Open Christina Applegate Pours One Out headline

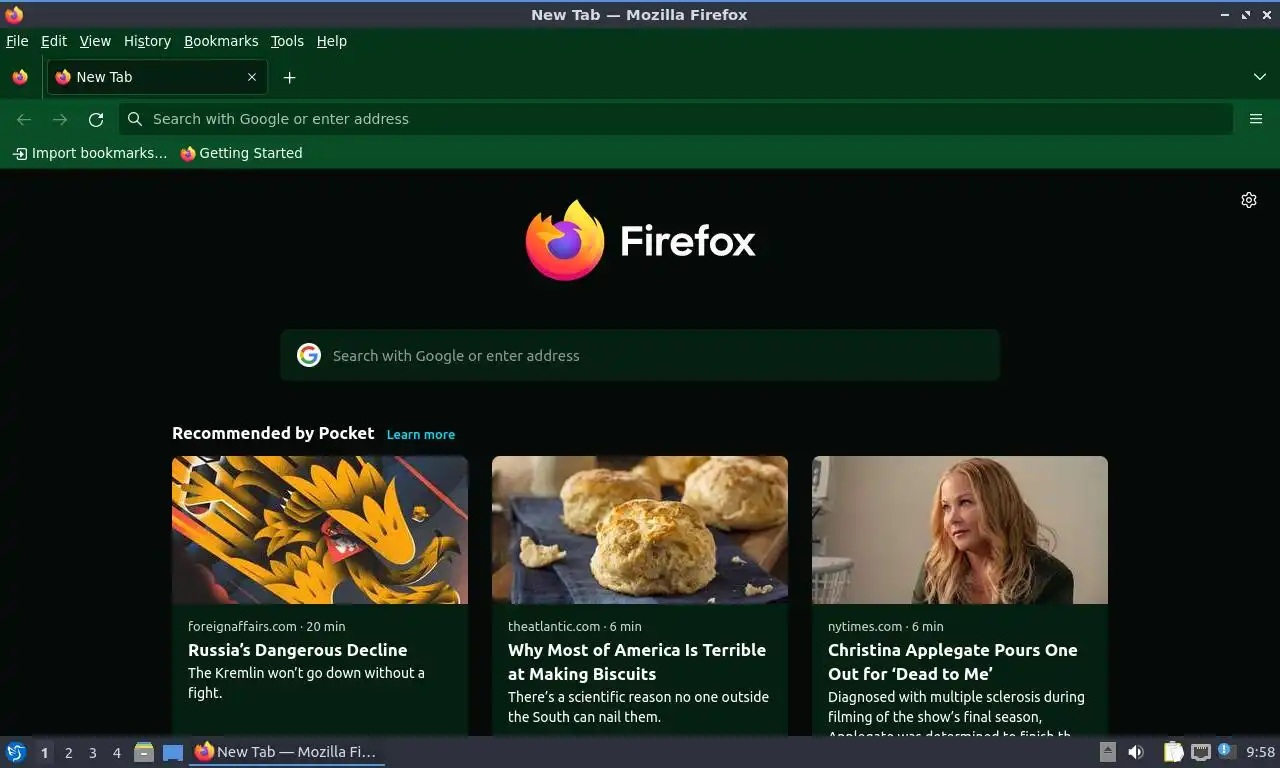coord(953,662)
